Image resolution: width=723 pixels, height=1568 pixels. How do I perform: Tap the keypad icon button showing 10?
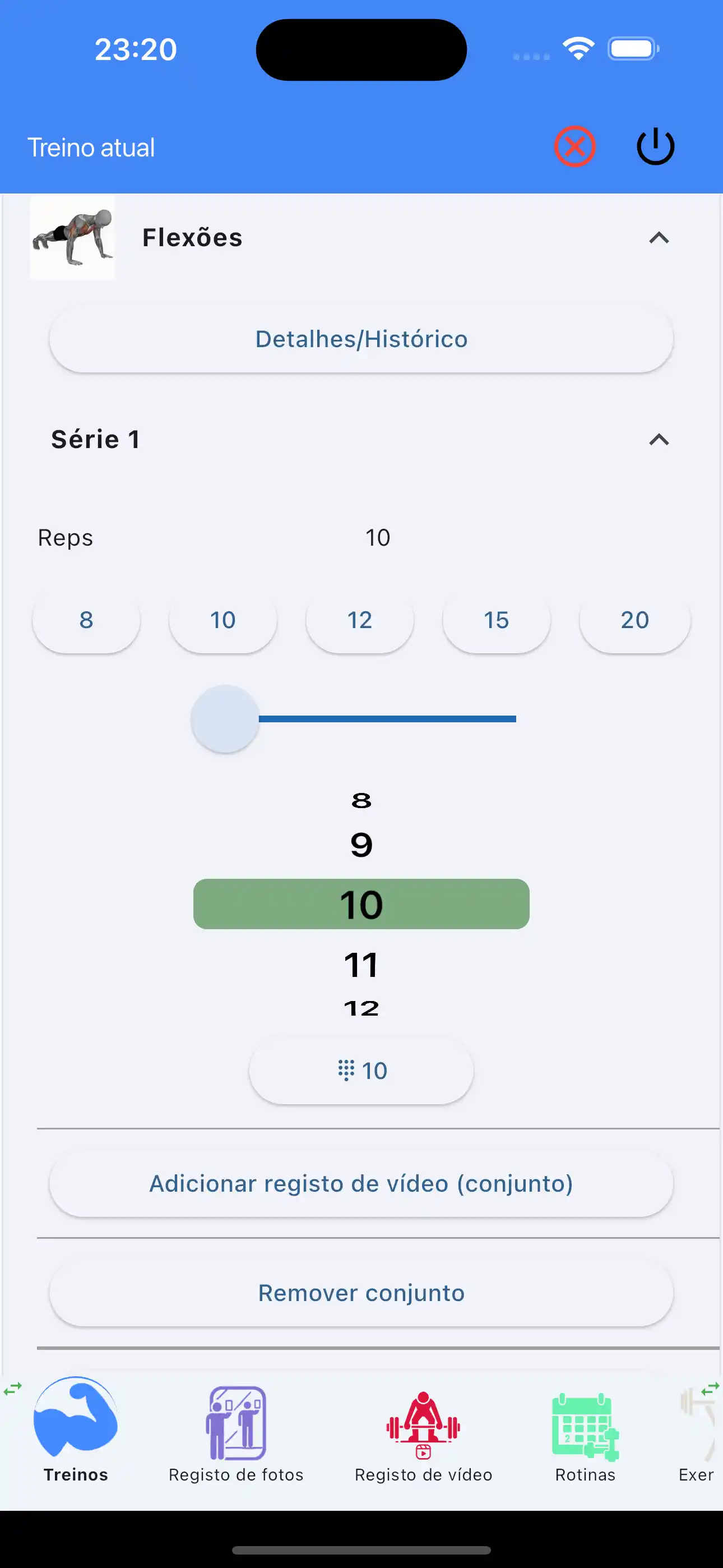click(x=361, y=1071)
